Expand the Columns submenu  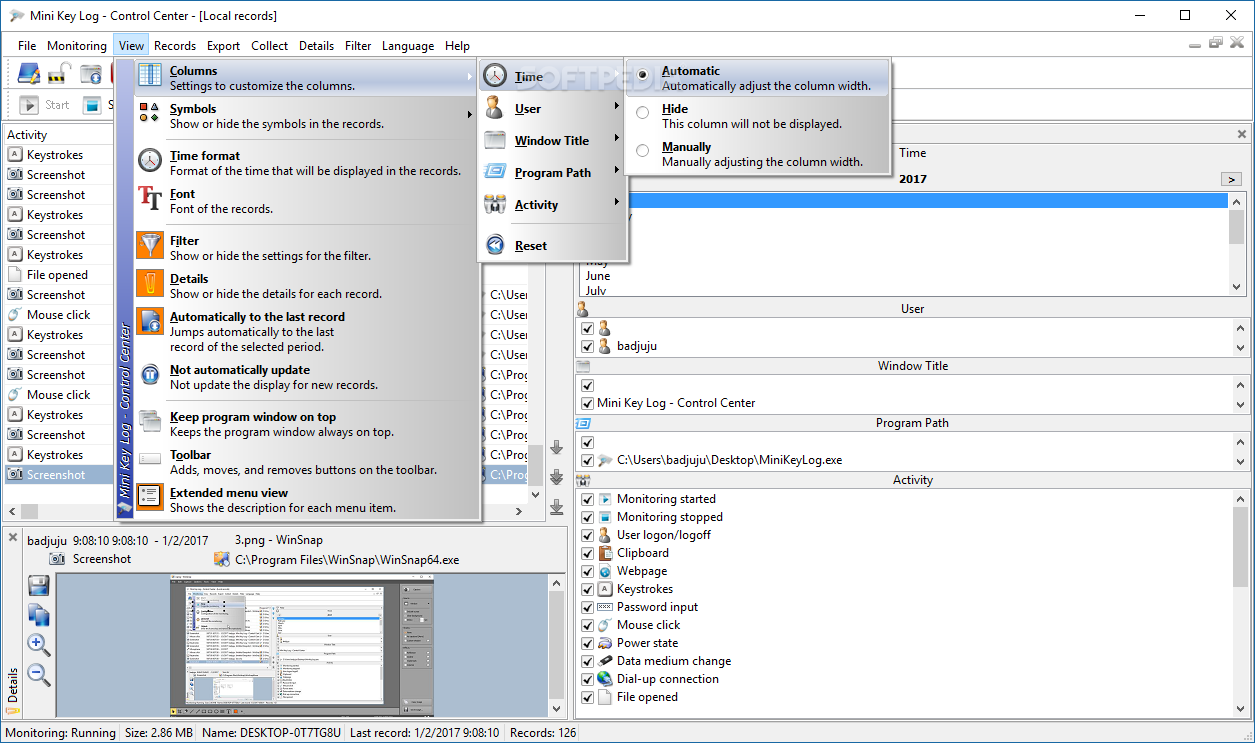[x=305, y=78]
